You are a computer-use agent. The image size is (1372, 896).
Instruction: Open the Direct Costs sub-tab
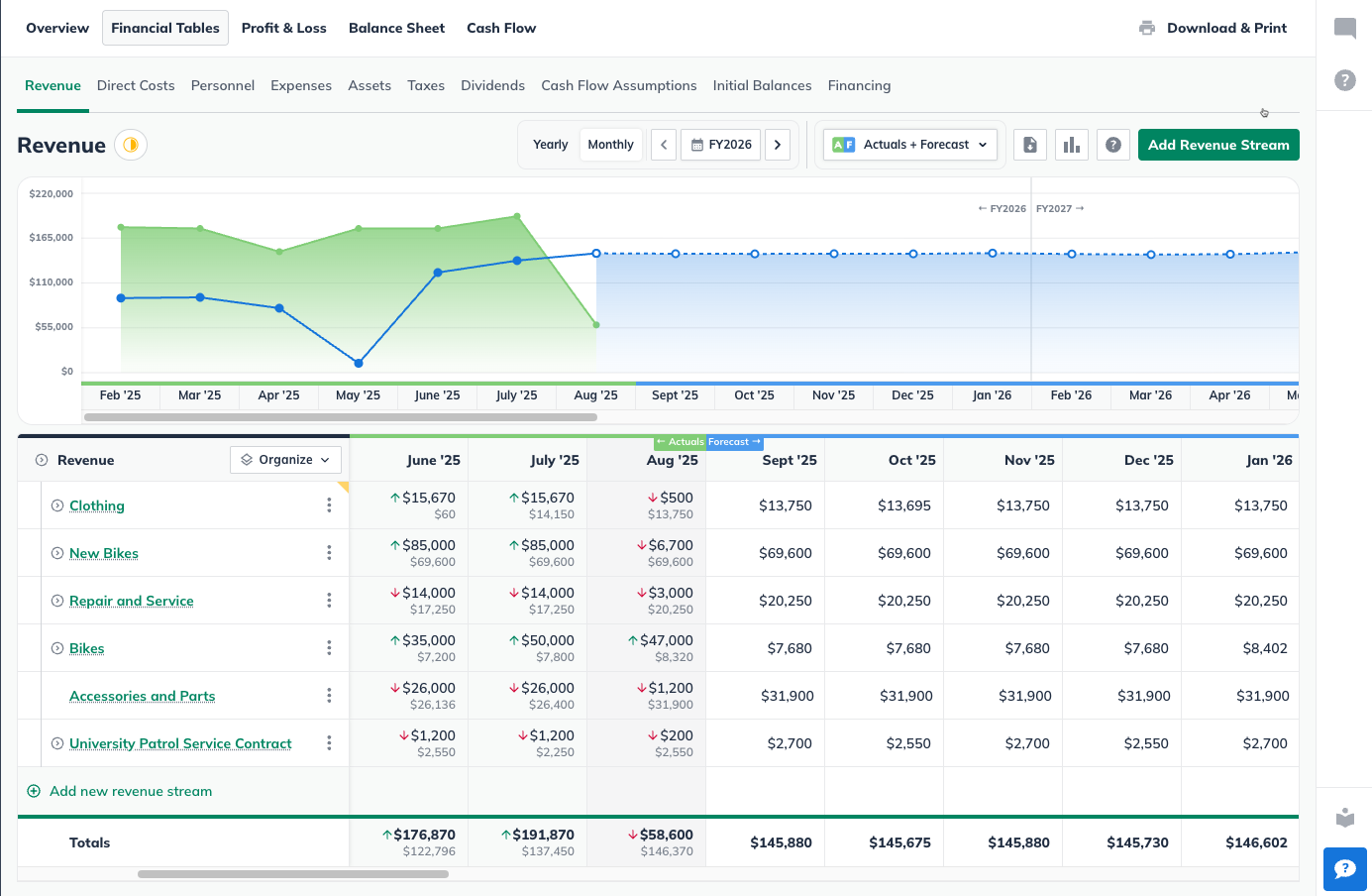(136, 85)
